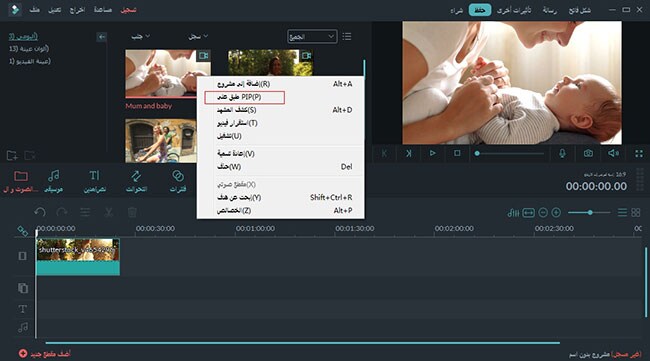Collapse the media sidebar with arrow button
This screenshot has width=650, height=361.
click(x=102, y=37)
